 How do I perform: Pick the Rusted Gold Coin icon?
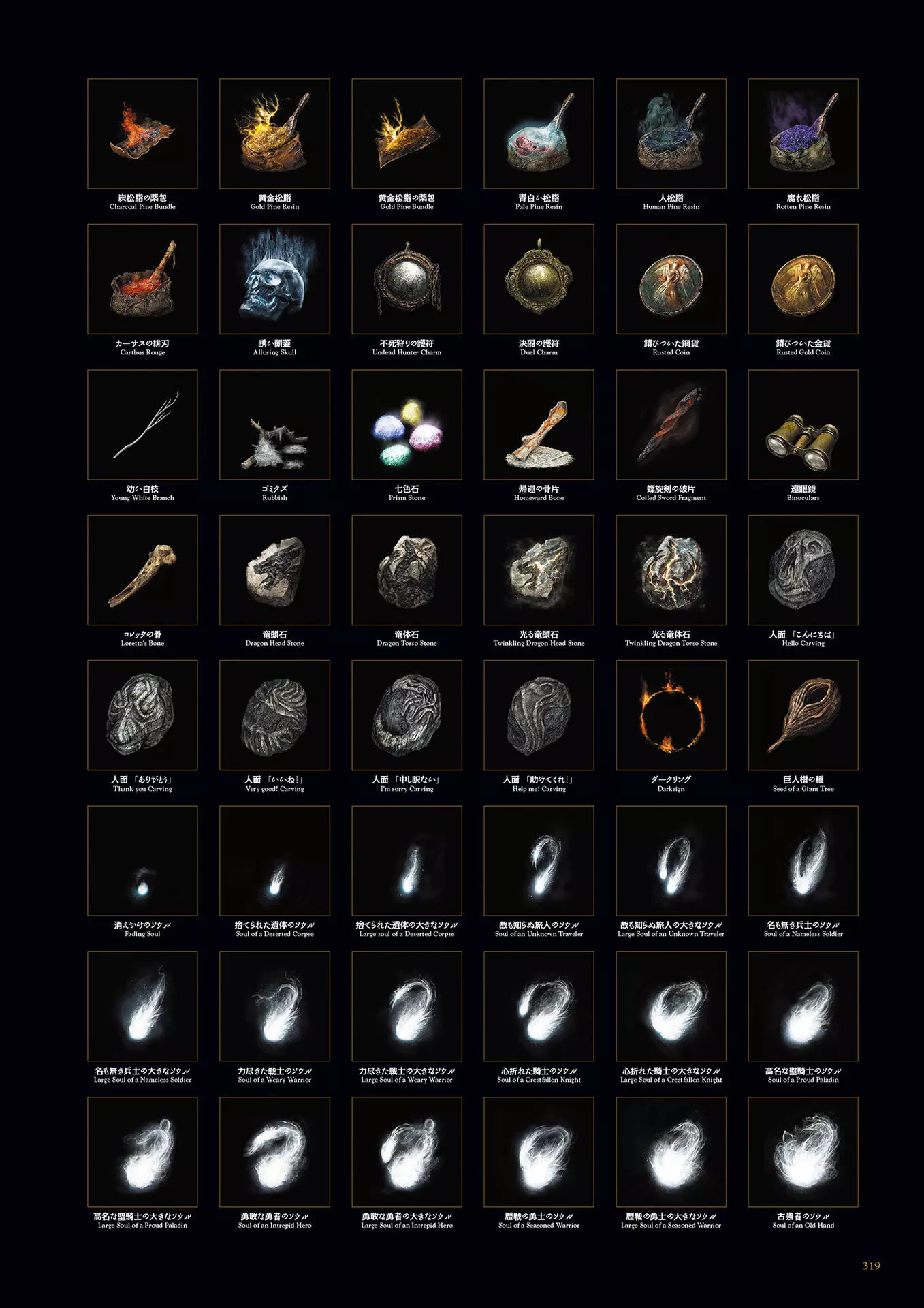click(x=803, y=279)
